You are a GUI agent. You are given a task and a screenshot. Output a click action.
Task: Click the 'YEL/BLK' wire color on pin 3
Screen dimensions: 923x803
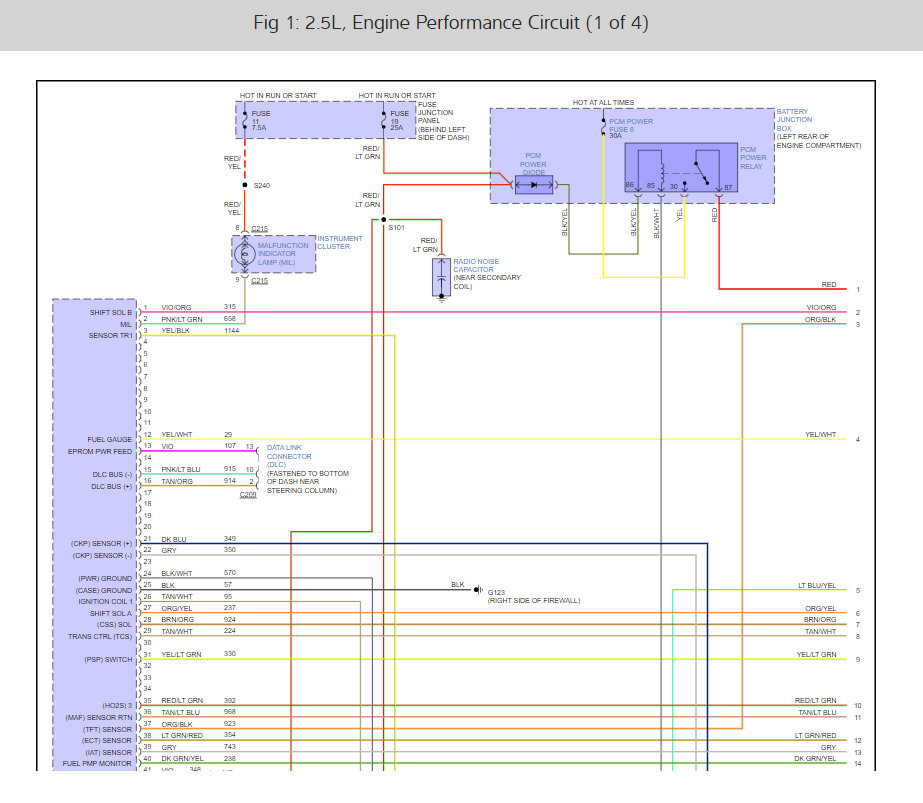click(x=175, y=331)
